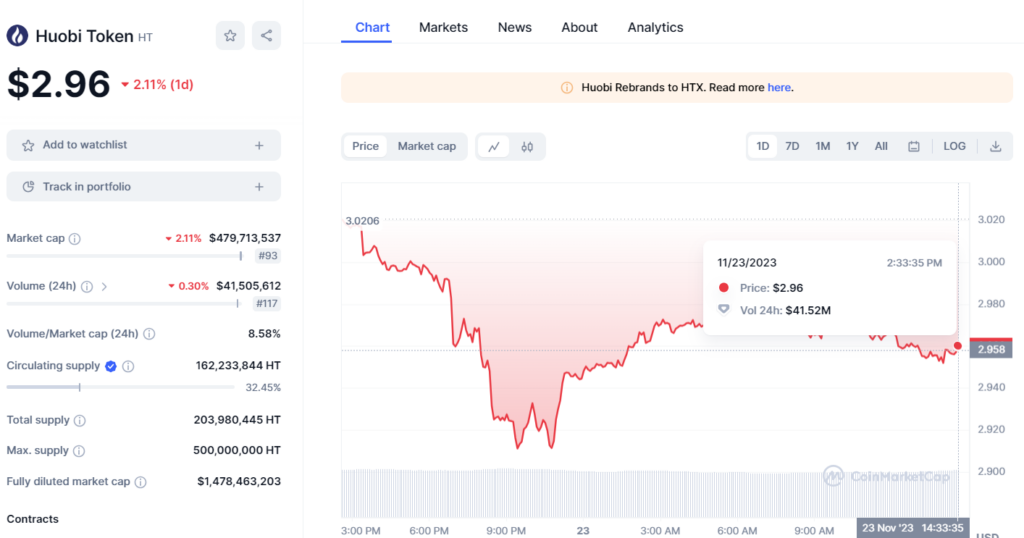The height and width of the screenshot is (538, 1024).
Task: Open the Markets tab
Action: pos(443,27)
